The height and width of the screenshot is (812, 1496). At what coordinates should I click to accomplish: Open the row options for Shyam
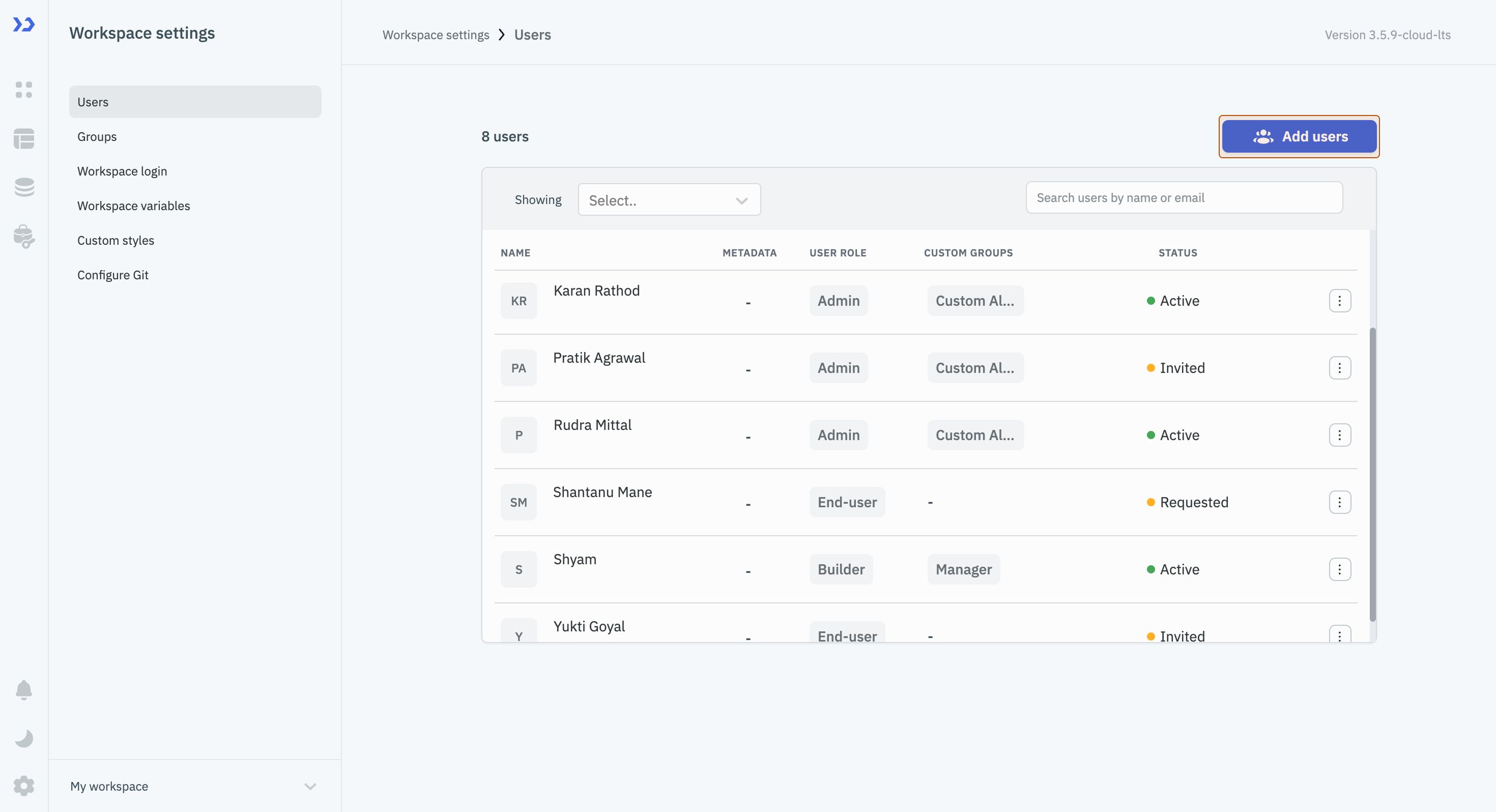pyautogui.click(x=1339, y=569)
